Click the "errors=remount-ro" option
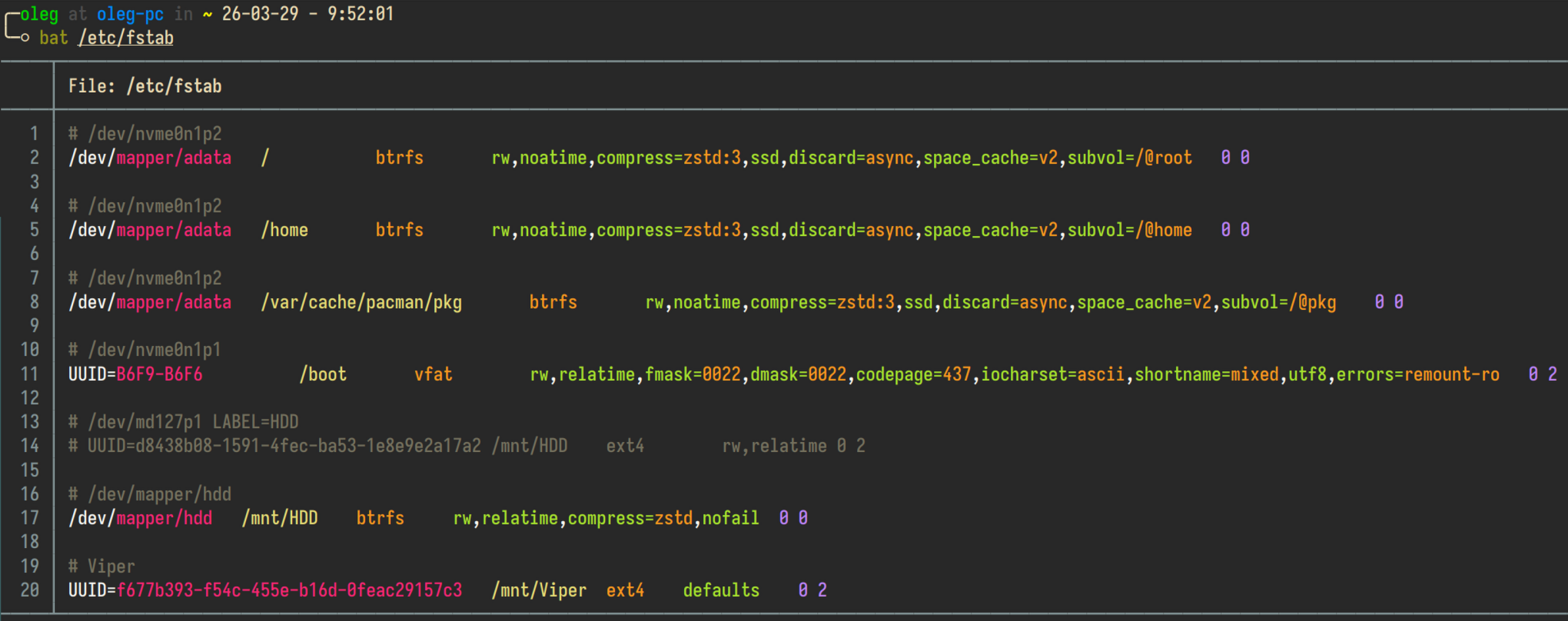Viewport: 1568px width, 621px height. [1418, 374]
